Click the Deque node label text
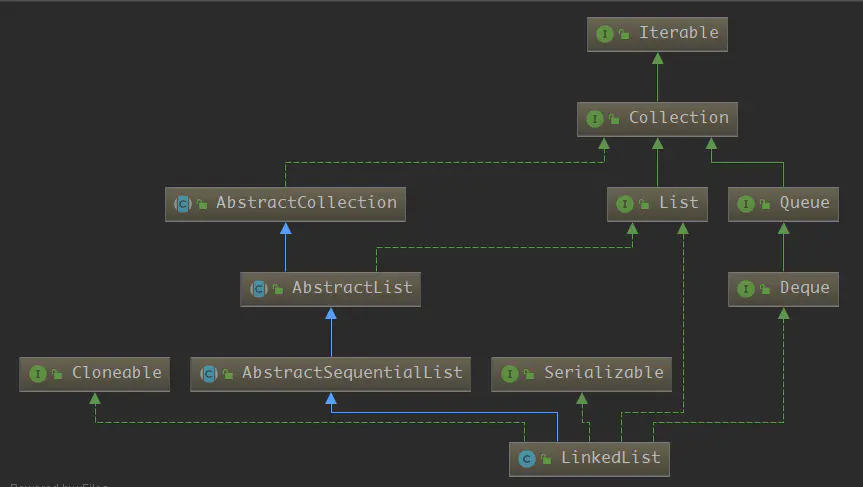 (x=805, y=288)
